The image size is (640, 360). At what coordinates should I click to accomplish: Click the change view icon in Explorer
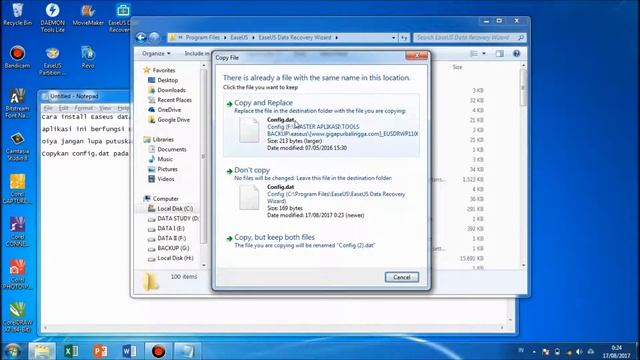pyautogui.click(x=474, y=53)
